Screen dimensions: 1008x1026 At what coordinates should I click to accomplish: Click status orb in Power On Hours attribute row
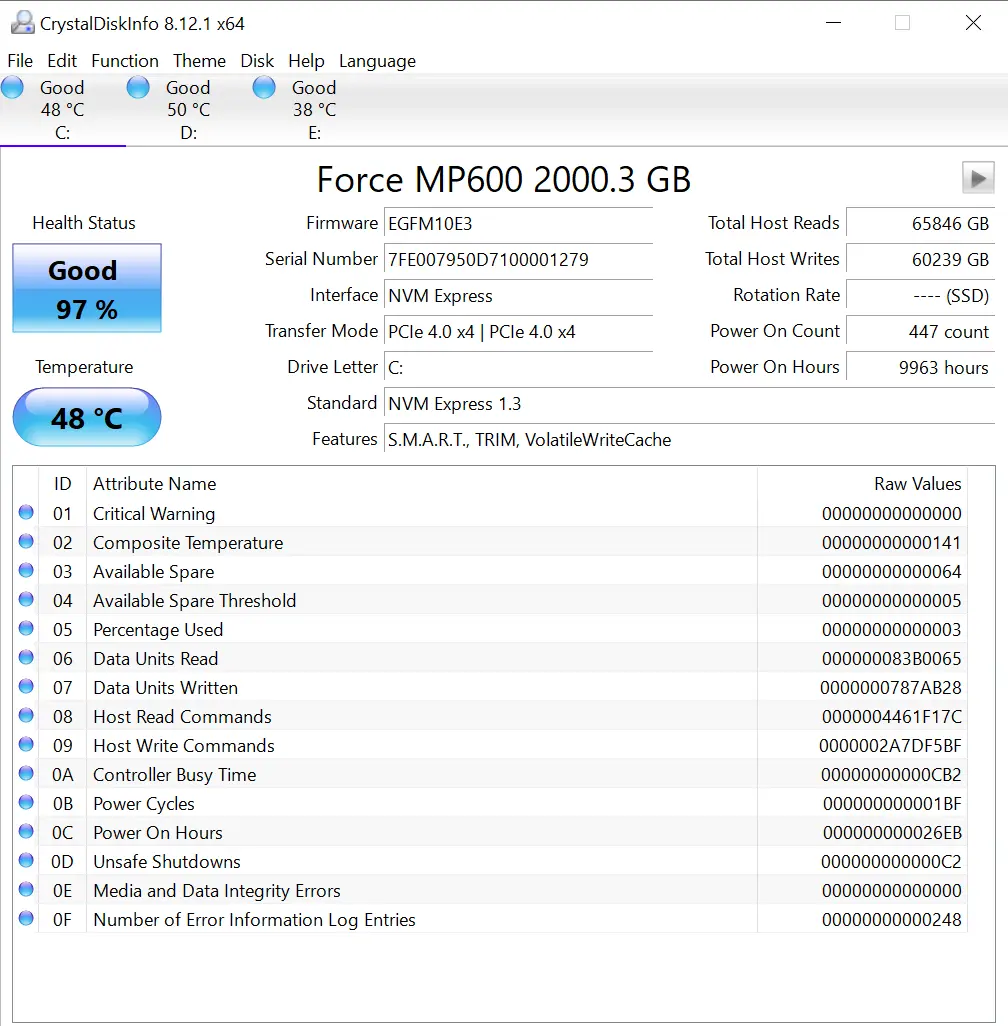[x=26, y=831]
